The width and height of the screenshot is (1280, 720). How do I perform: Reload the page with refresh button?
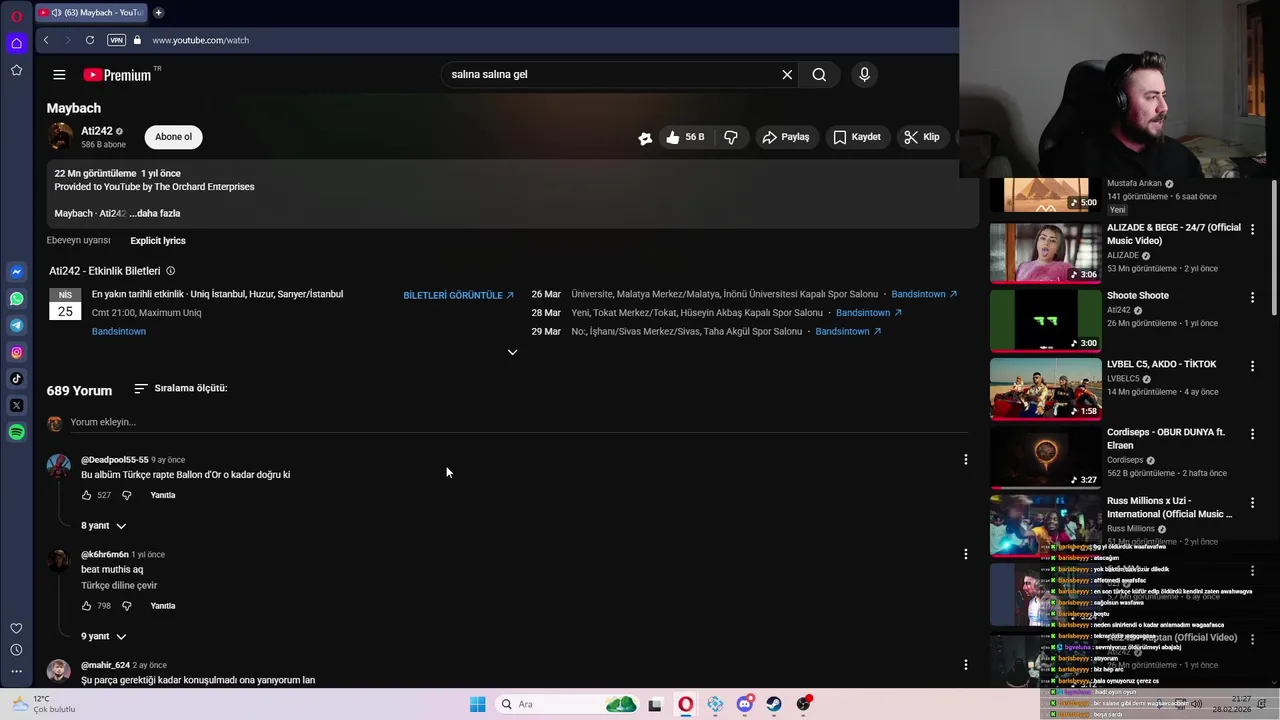point(90,41)
